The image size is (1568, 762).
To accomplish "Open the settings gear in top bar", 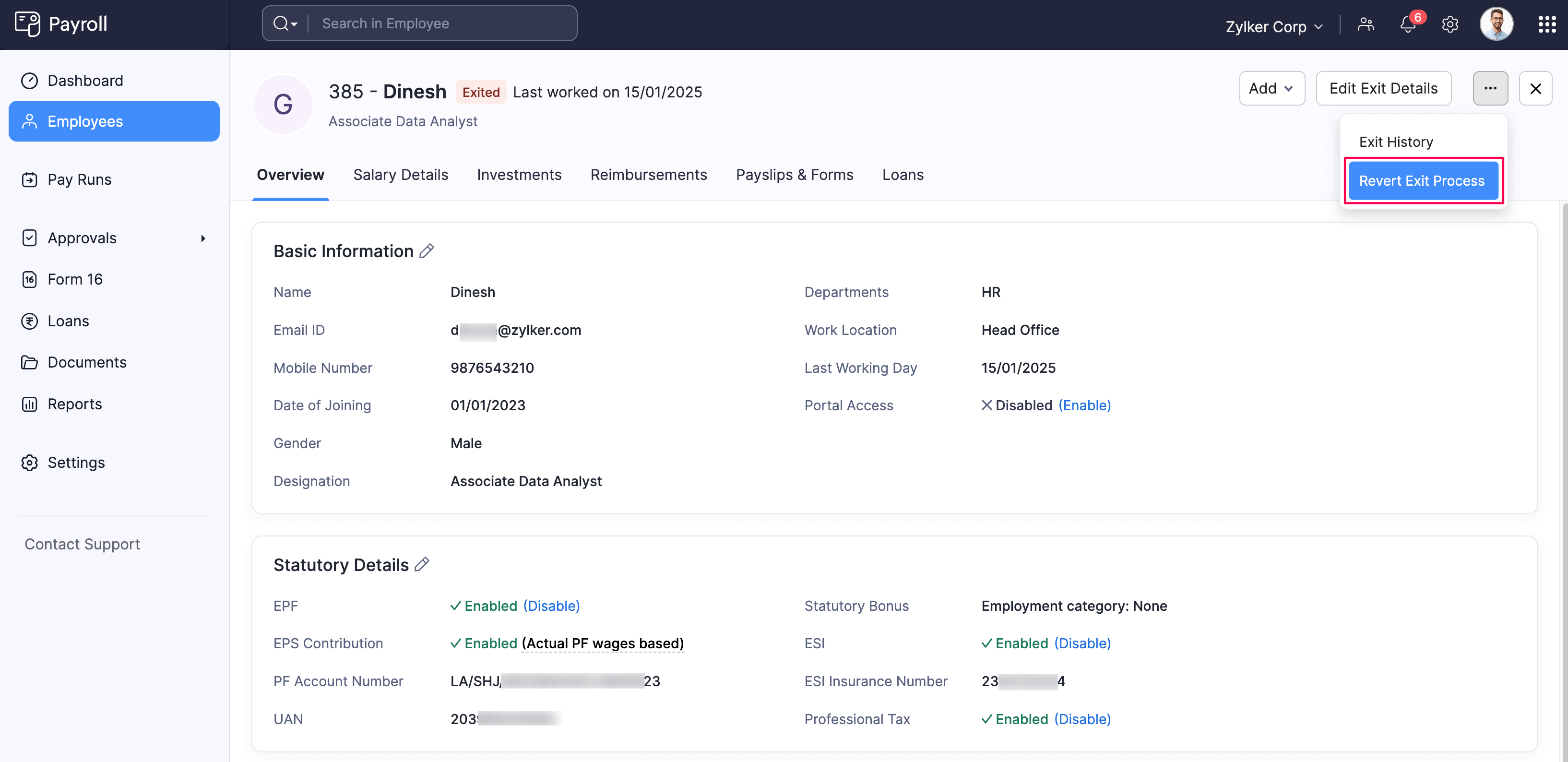I will 1450,25.
